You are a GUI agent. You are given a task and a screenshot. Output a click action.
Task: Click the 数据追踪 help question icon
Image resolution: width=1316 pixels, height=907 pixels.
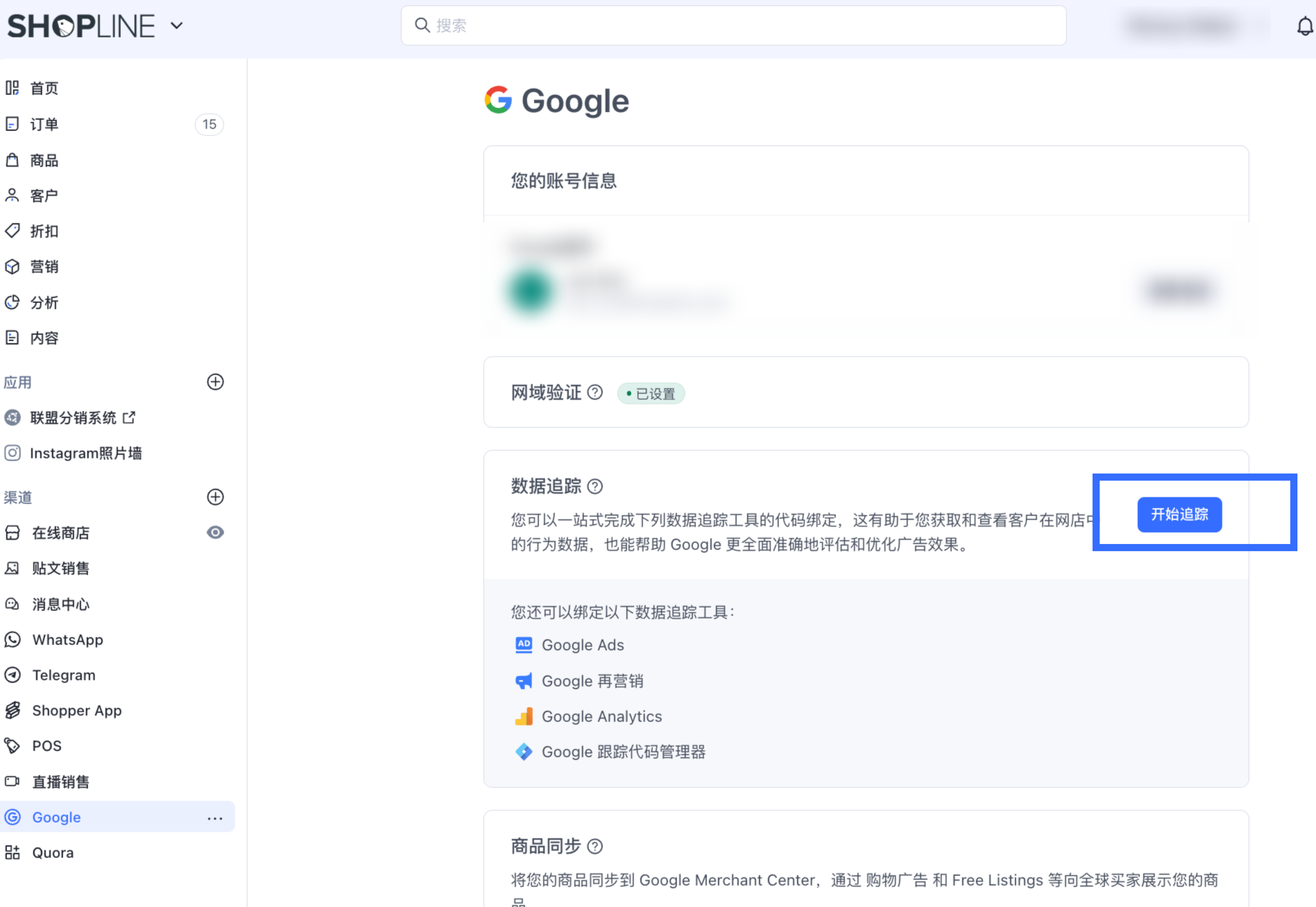tap(595, 486)
